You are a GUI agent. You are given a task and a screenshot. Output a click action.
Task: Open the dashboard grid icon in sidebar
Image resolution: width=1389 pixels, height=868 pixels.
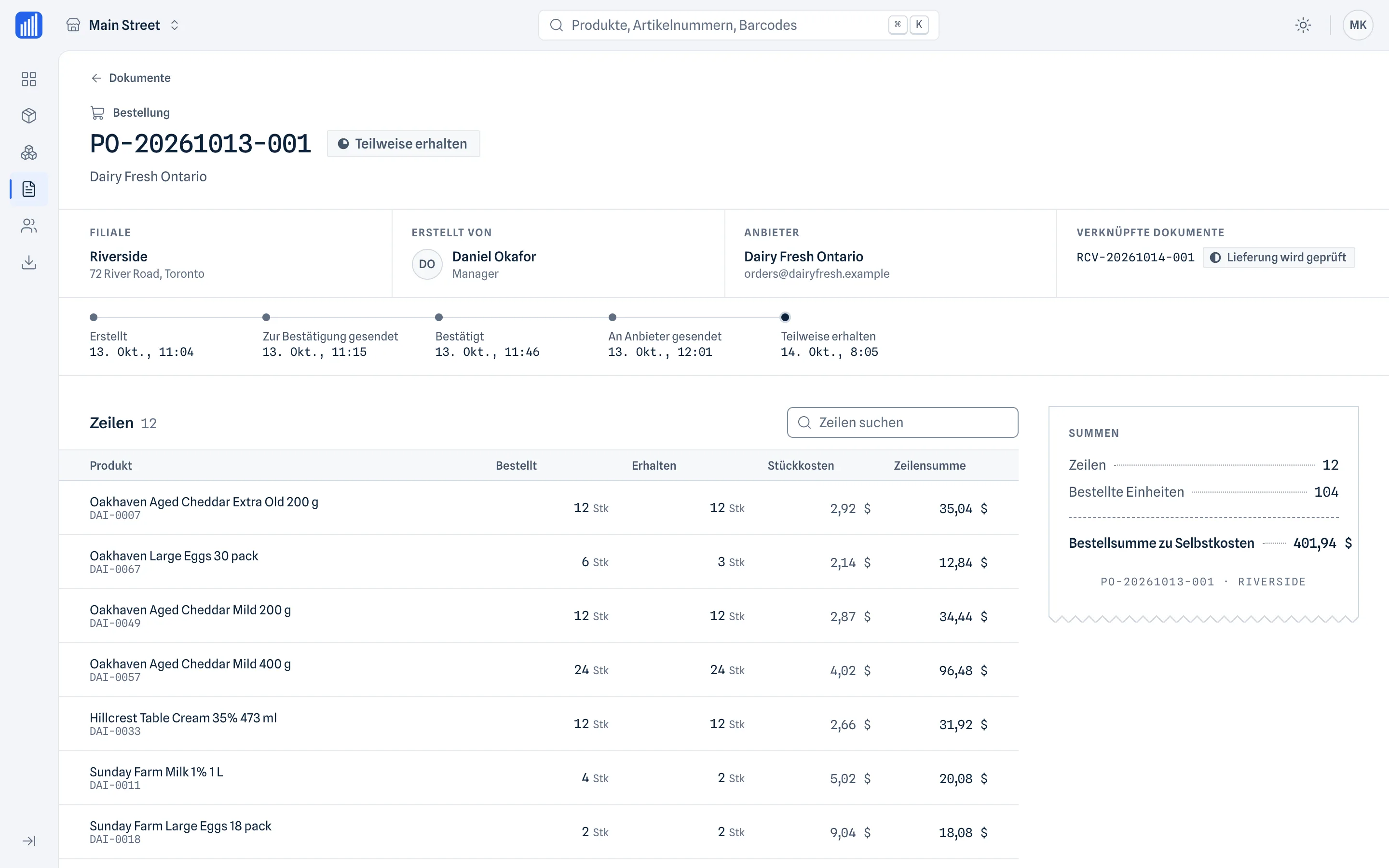pos(29,79)
